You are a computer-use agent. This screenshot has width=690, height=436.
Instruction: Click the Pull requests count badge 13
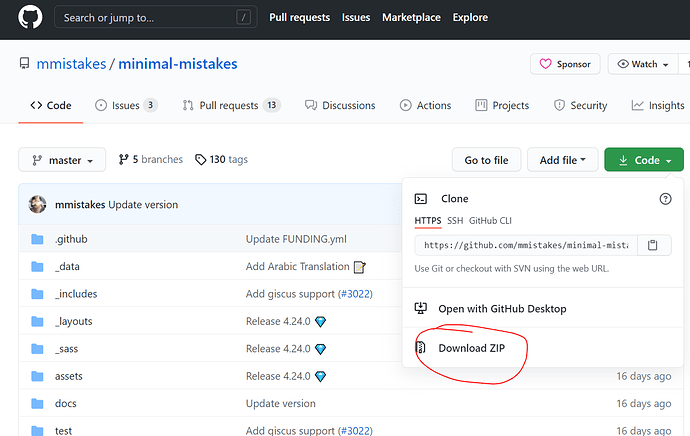click(x=272, y=105)
